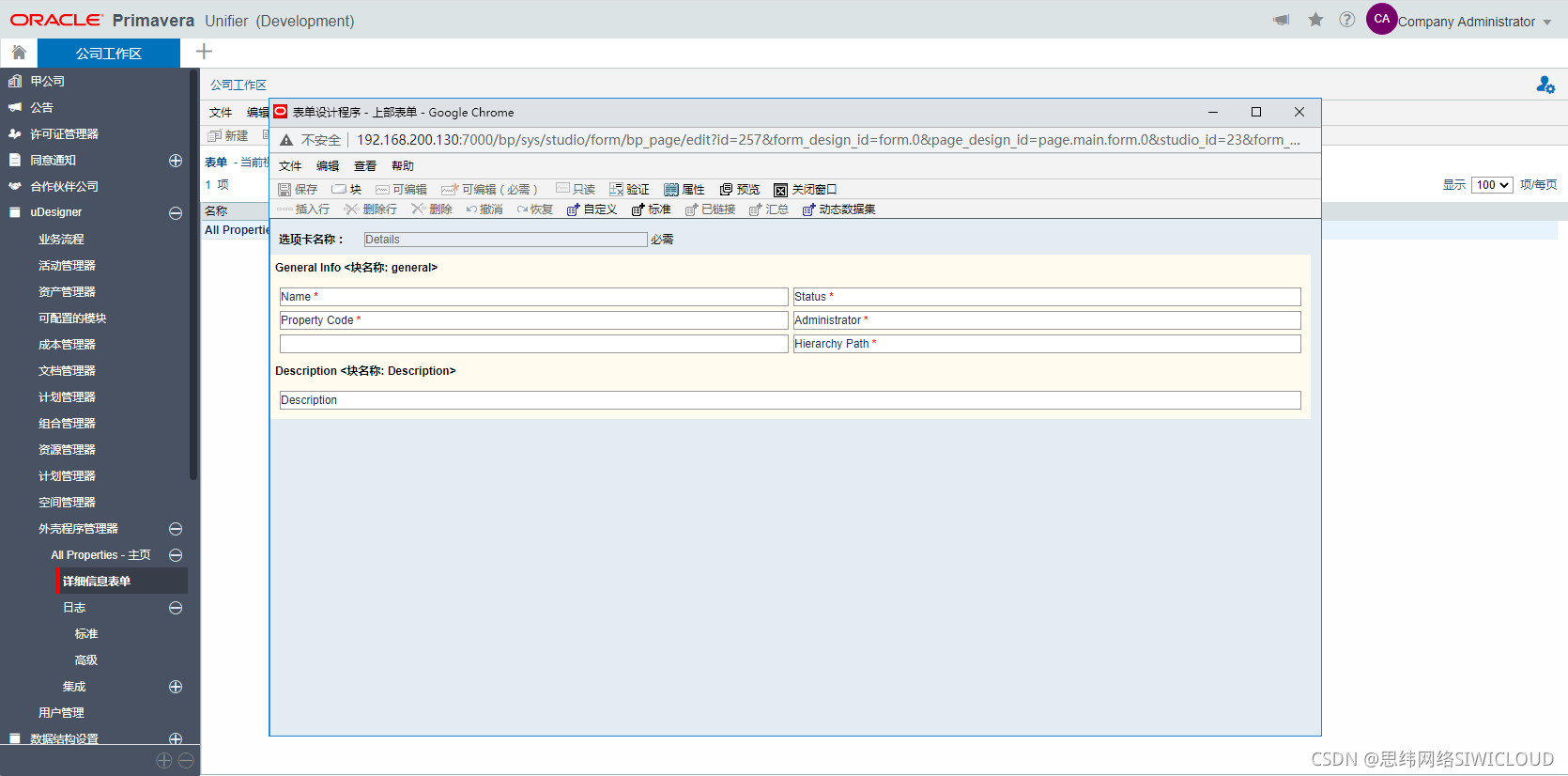Click the Linked (已链接) elements tool

point(692,210)
